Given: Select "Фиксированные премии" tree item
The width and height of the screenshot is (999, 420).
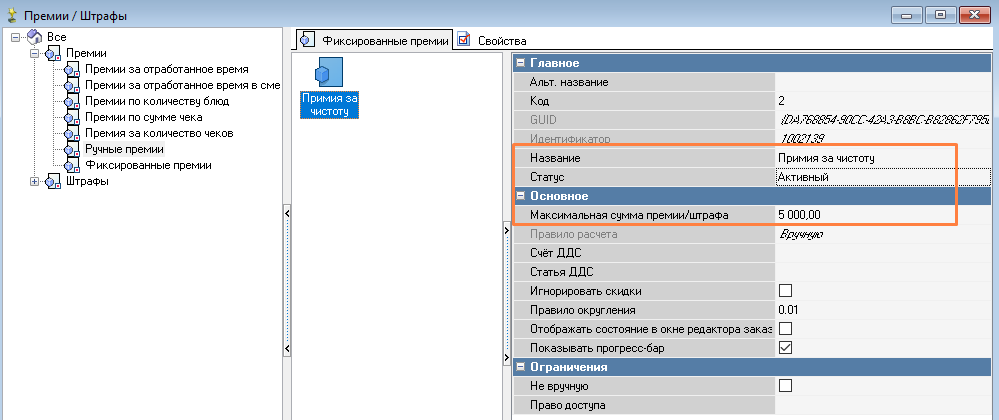Looking at the screenshot, I should pos(148,165).
